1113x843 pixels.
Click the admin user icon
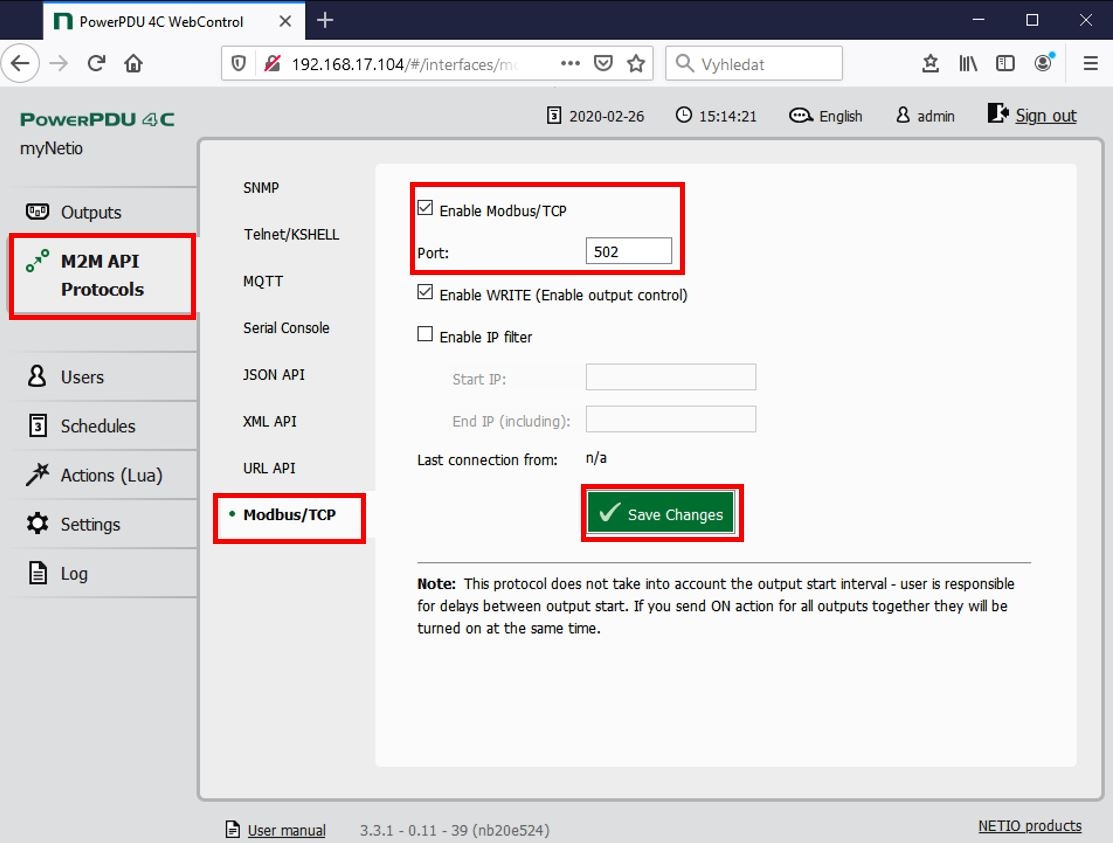pyautogui.click(x=903, y=115)
